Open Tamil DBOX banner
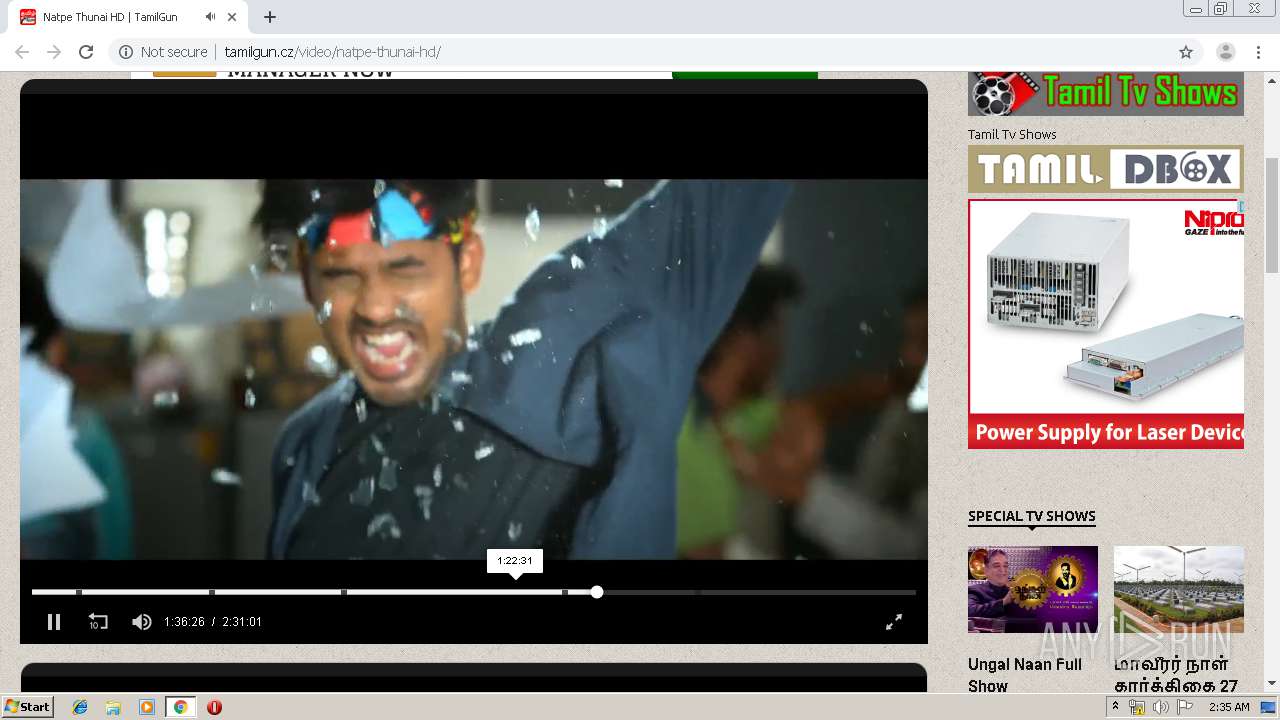Viewport: 1280px width, 720px height. (x=1106, y=169)
